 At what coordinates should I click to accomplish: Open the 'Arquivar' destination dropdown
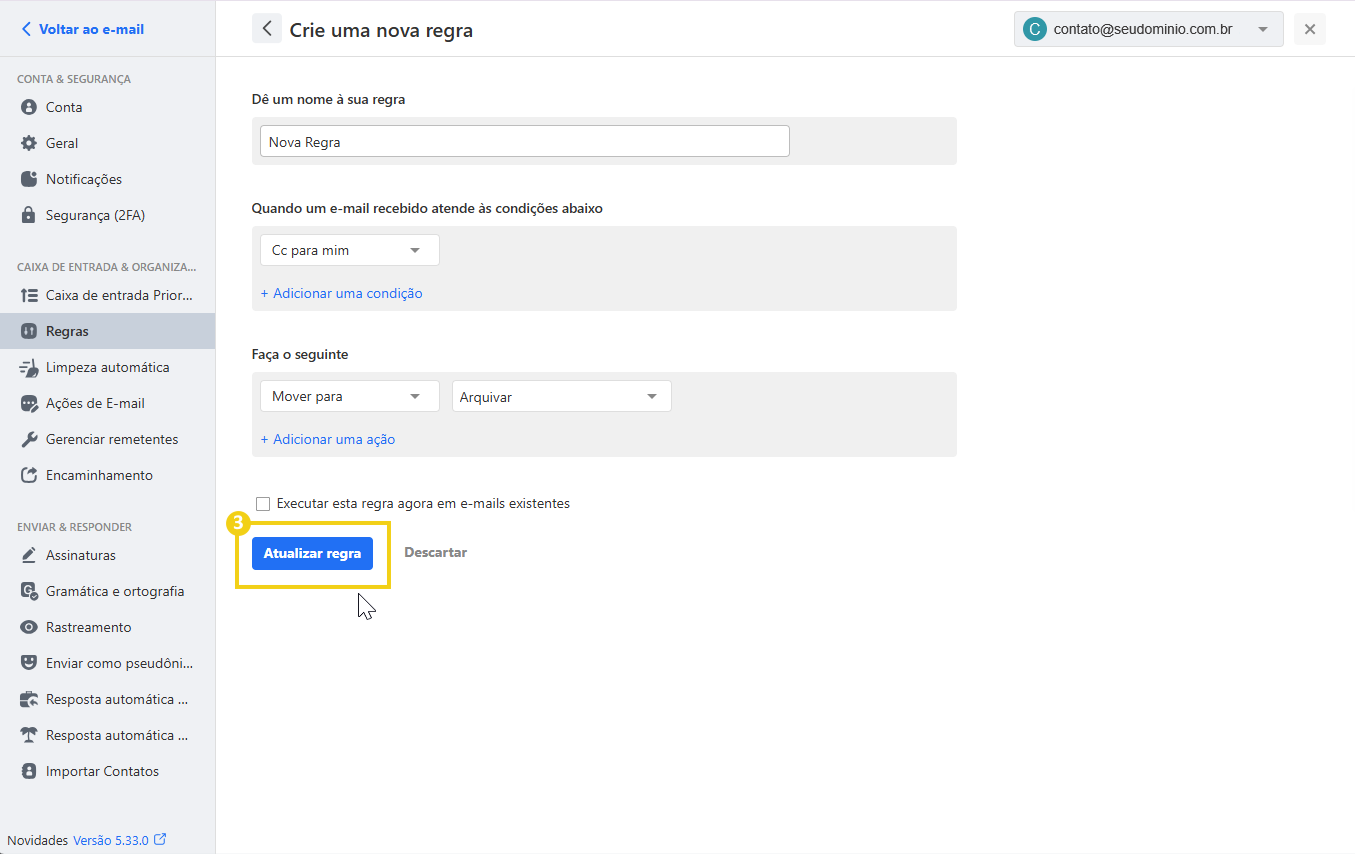561,396
